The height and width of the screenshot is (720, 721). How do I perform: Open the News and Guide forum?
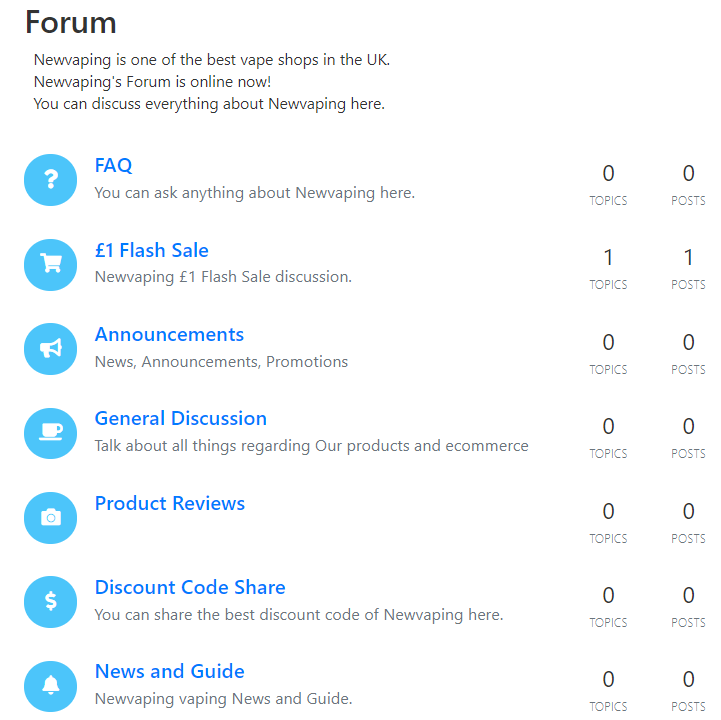click(x=169, y=671)
